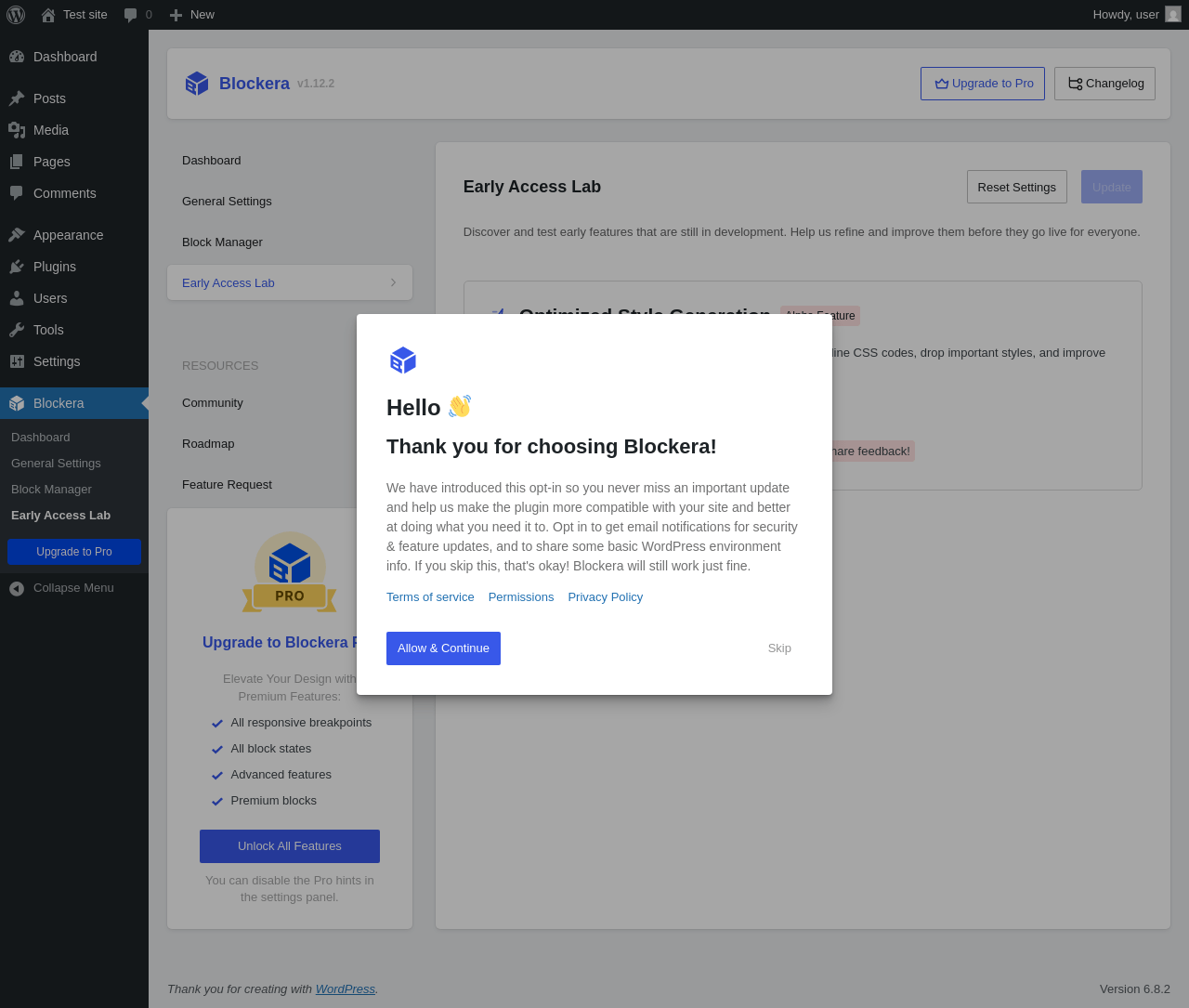The width and height of the screenshot is (1189, 1008).
Task: Click the Dashboard gauge icon in sidebar
Action: coord(17,57)
